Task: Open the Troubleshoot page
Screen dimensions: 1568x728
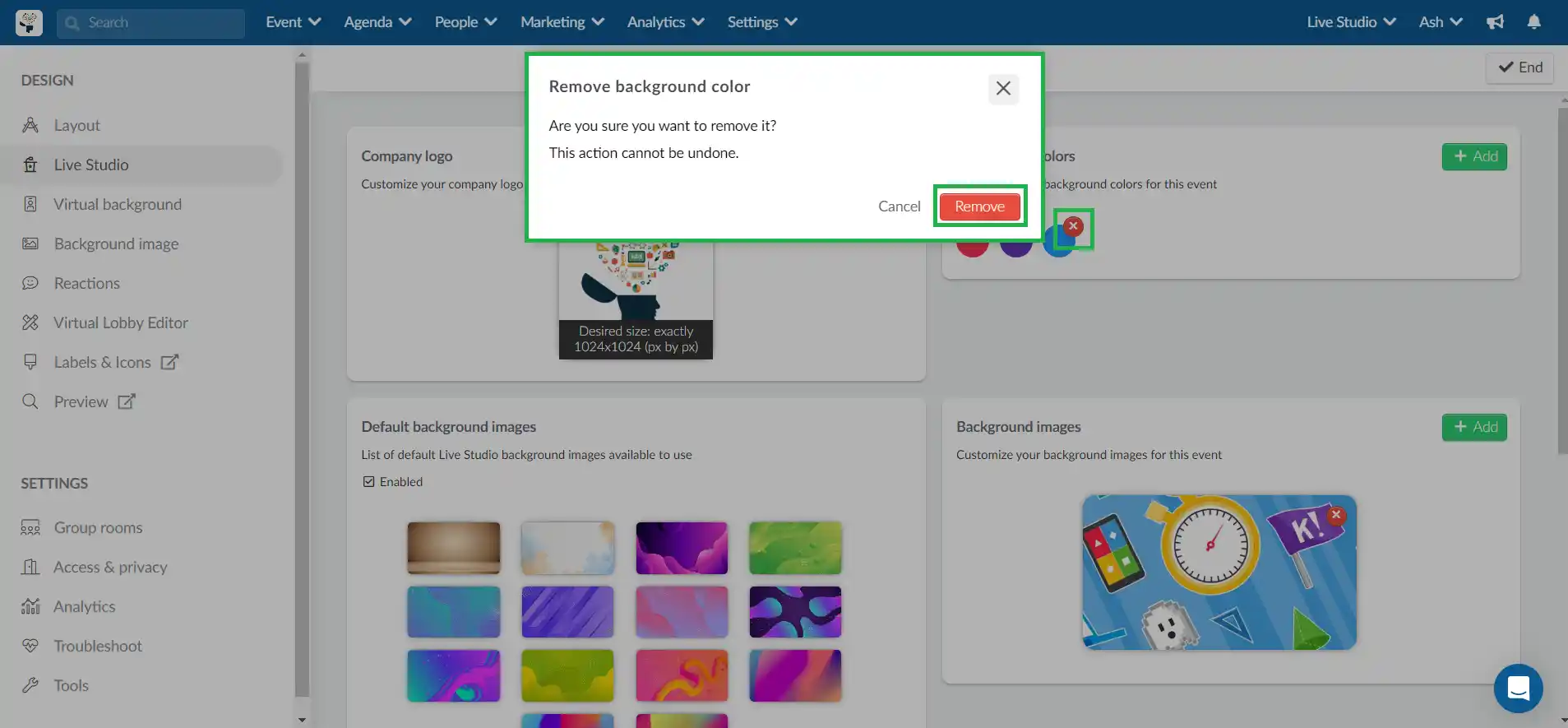Action: tap(98, 646)
